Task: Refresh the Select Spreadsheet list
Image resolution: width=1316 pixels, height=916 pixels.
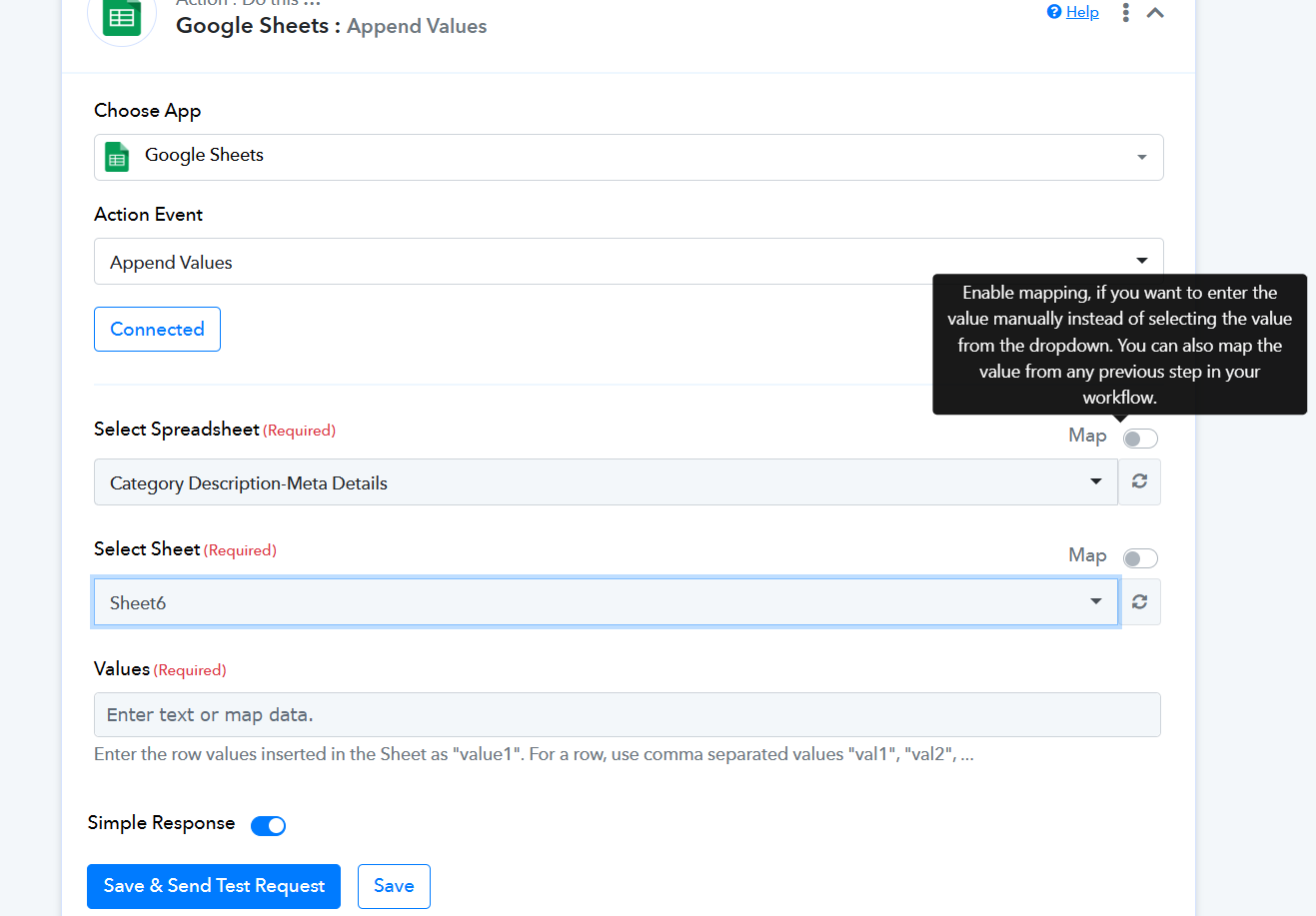Action: point(1139,481)
